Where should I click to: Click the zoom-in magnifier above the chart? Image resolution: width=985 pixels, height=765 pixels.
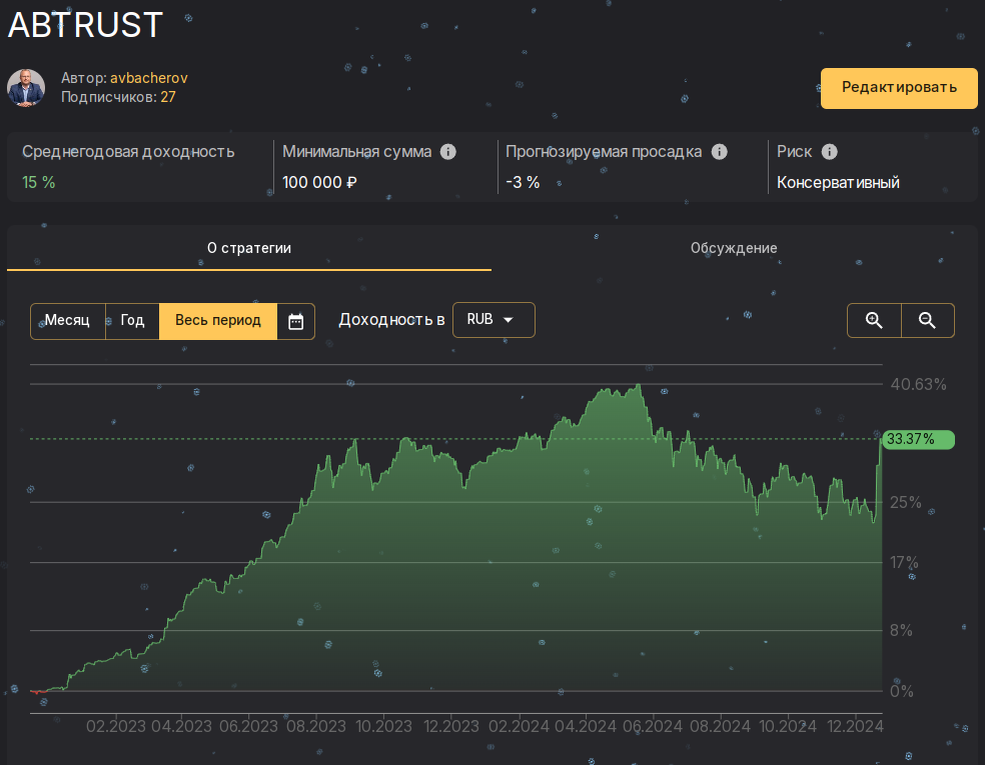click(x=874, y=320)
